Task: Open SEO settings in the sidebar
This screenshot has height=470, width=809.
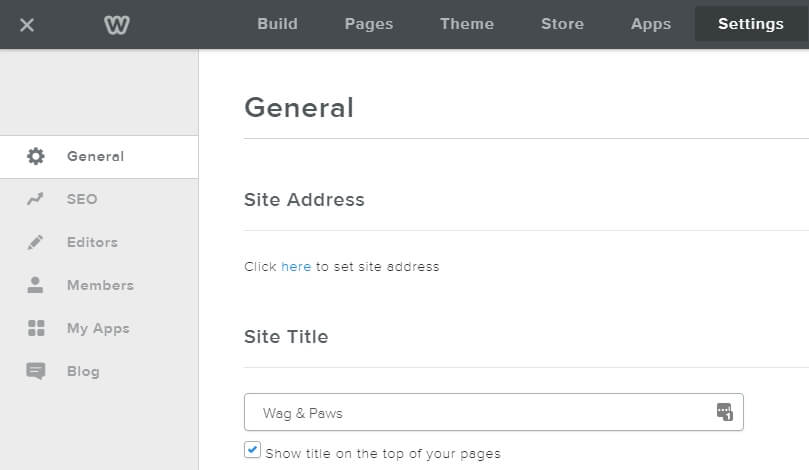Action: click(82, 199)
